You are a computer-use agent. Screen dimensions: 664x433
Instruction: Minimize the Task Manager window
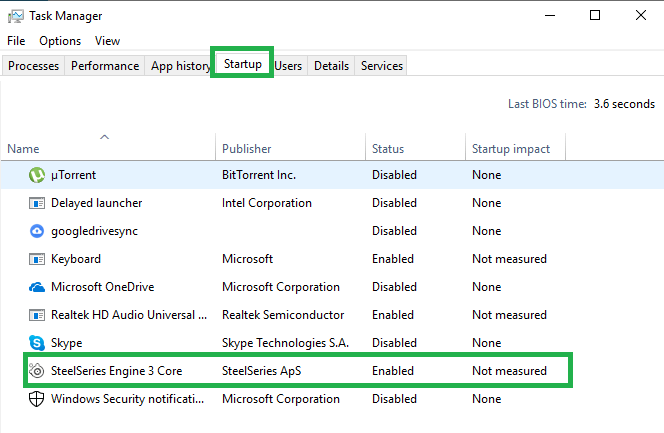click(550, 16)
